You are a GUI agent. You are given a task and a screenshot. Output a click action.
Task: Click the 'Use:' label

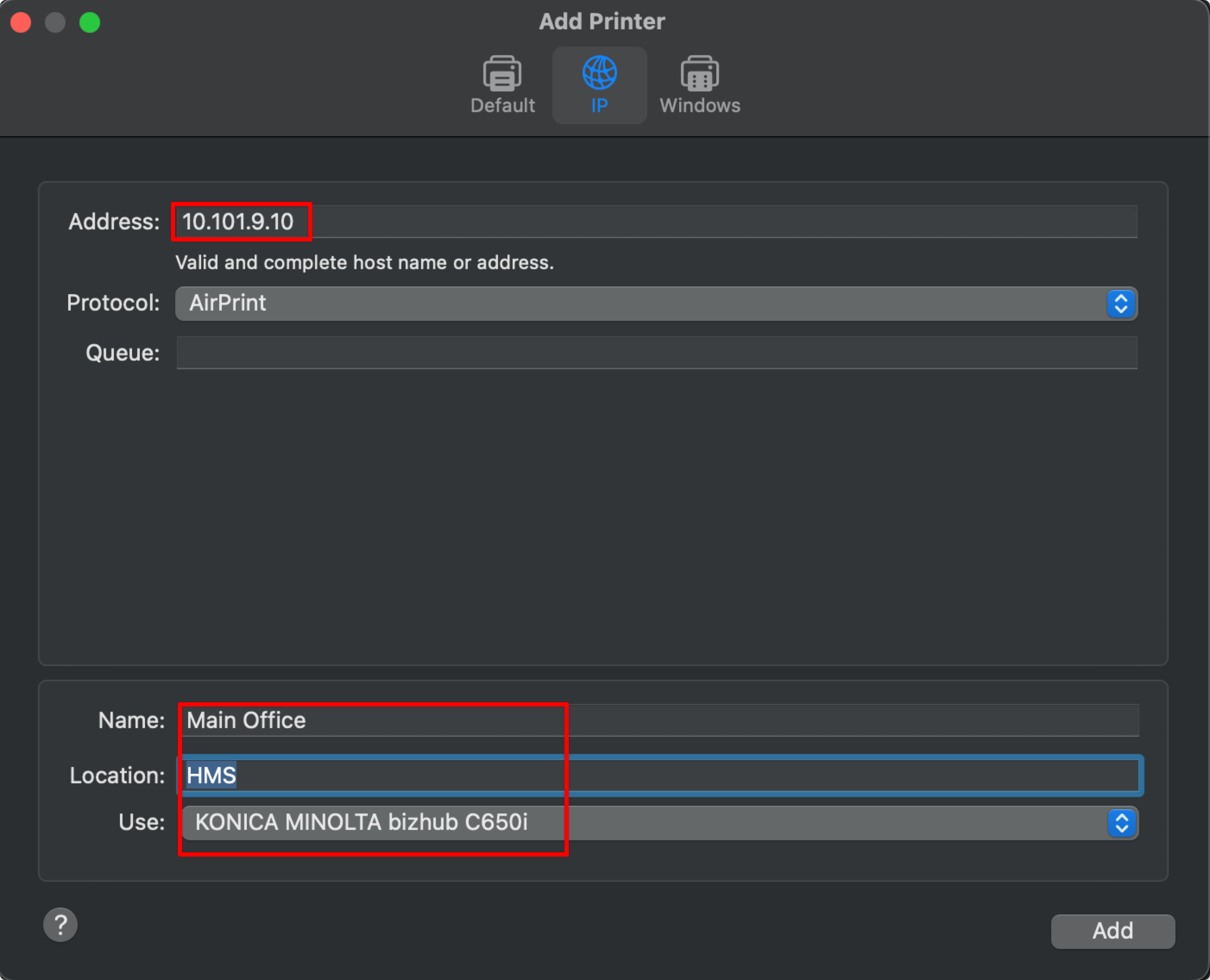[141, 823]
